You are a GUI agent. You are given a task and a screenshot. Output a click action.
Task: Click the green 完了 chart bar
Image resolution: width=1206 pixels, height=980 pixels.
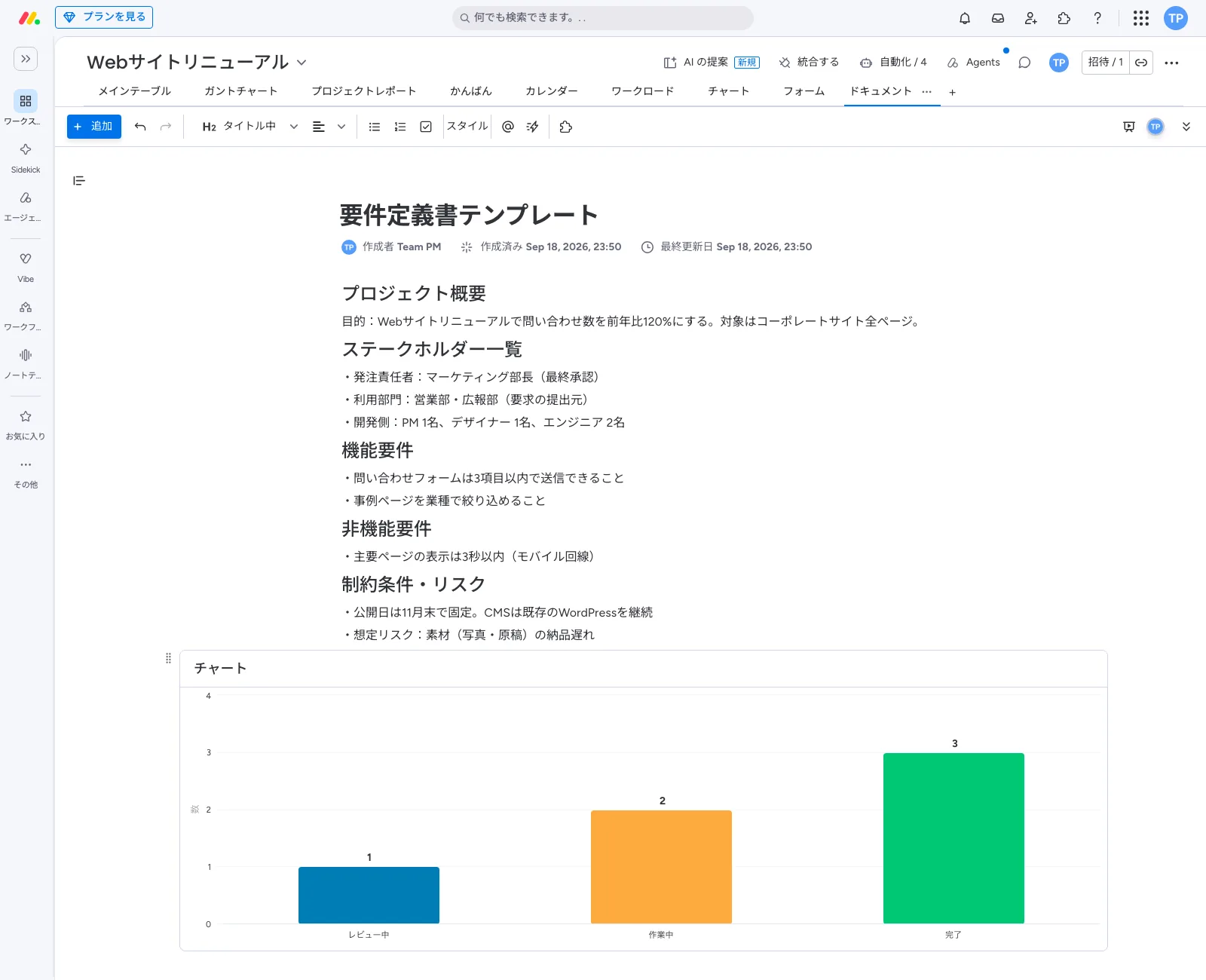(x=953, y=838)
